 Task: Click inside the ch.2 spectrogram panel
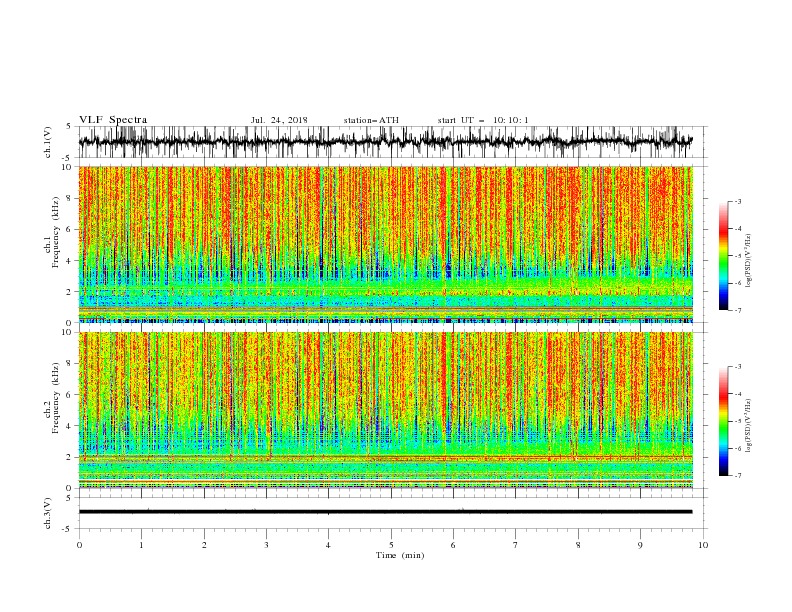click(x=386, y=410)
